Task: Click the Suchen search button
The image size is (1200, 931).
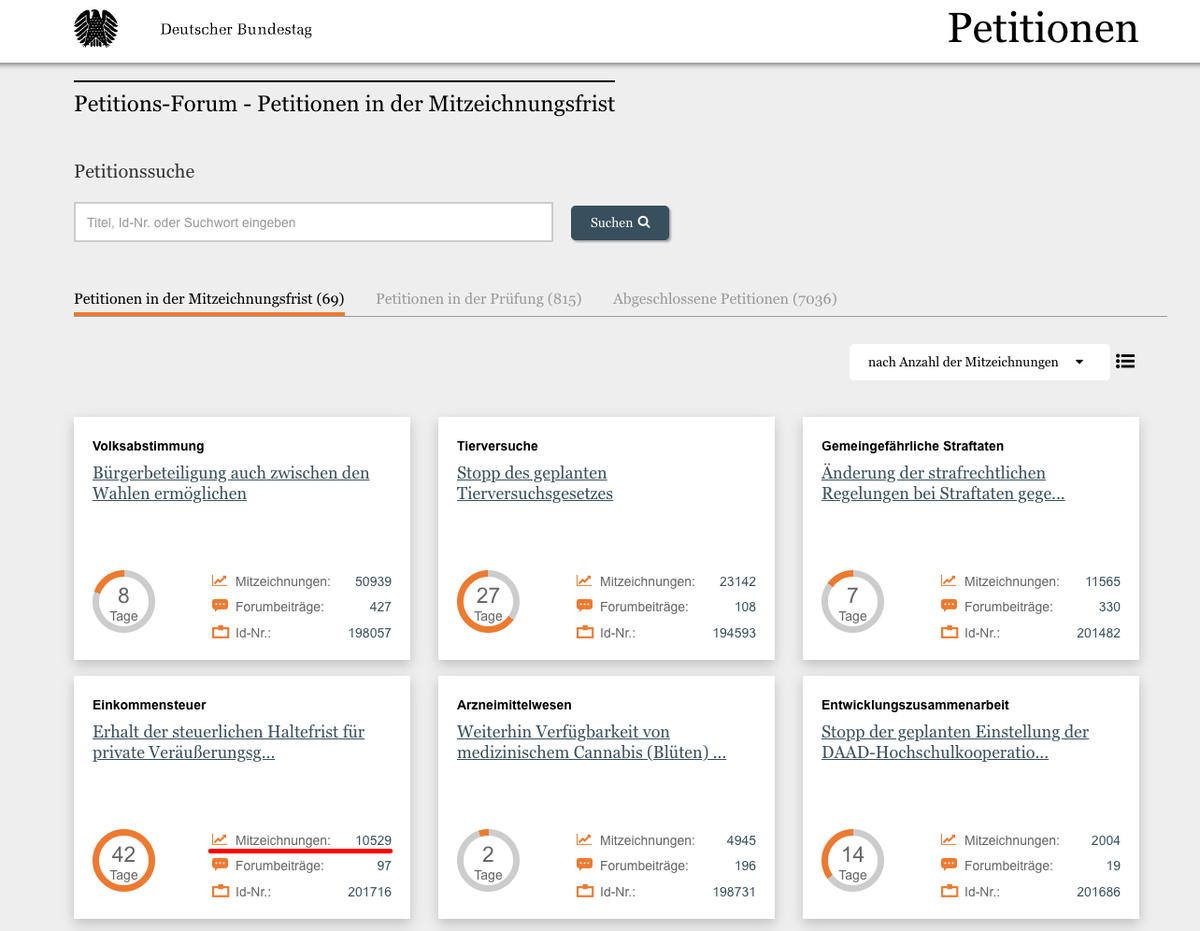Action: (x=620, y=223)
